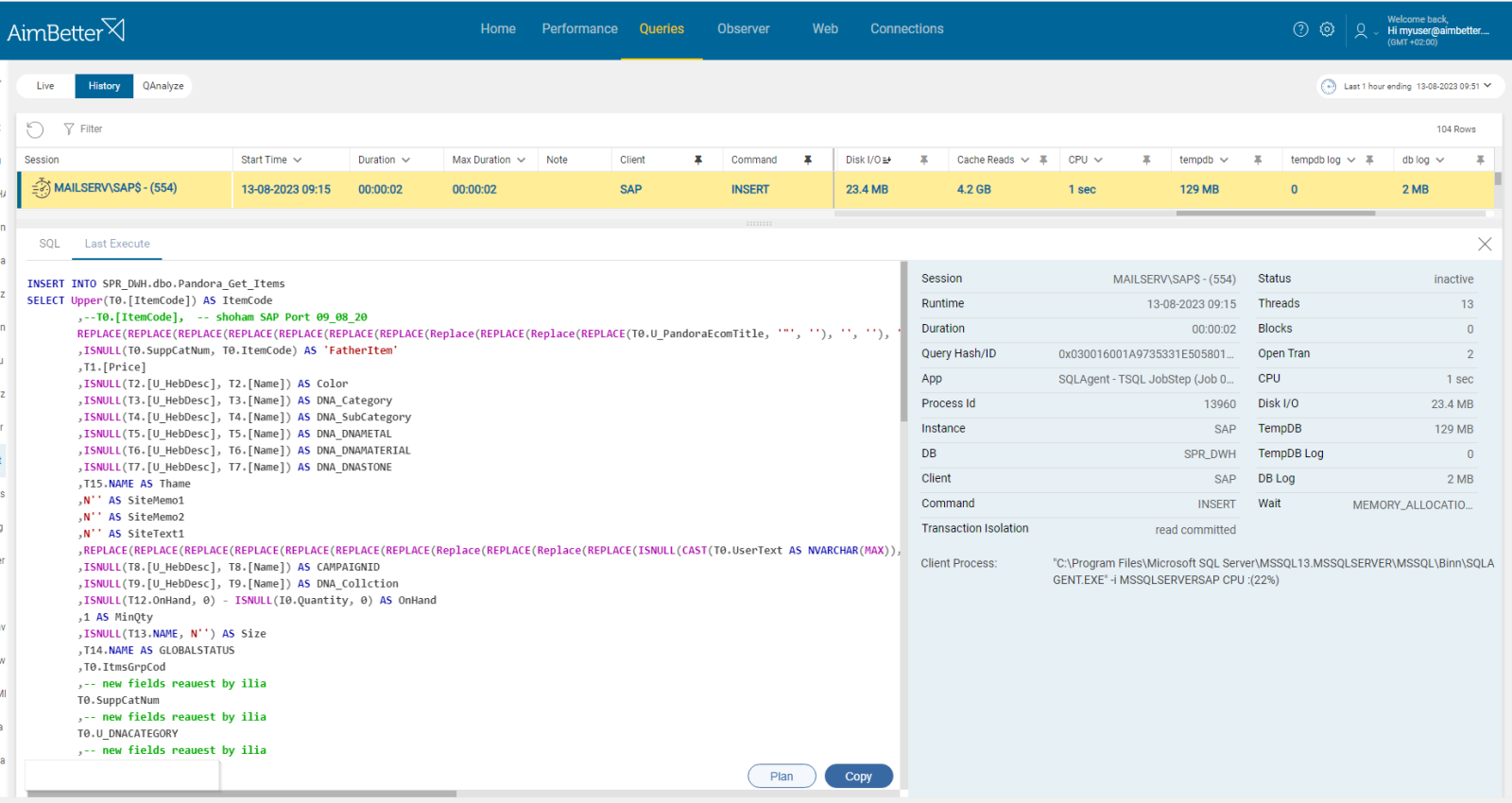
Task: Click the 104 Rows count
Action: 1455,129
